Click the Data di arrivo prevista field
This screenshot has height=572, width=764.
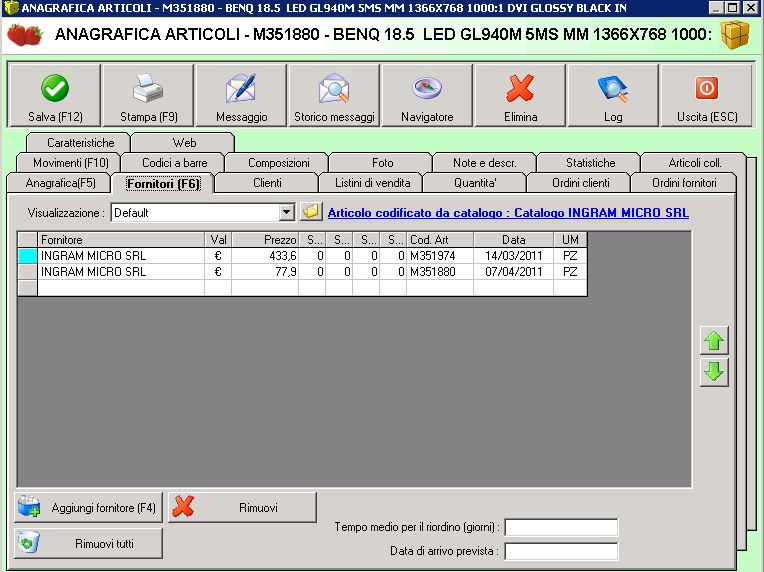561,552
